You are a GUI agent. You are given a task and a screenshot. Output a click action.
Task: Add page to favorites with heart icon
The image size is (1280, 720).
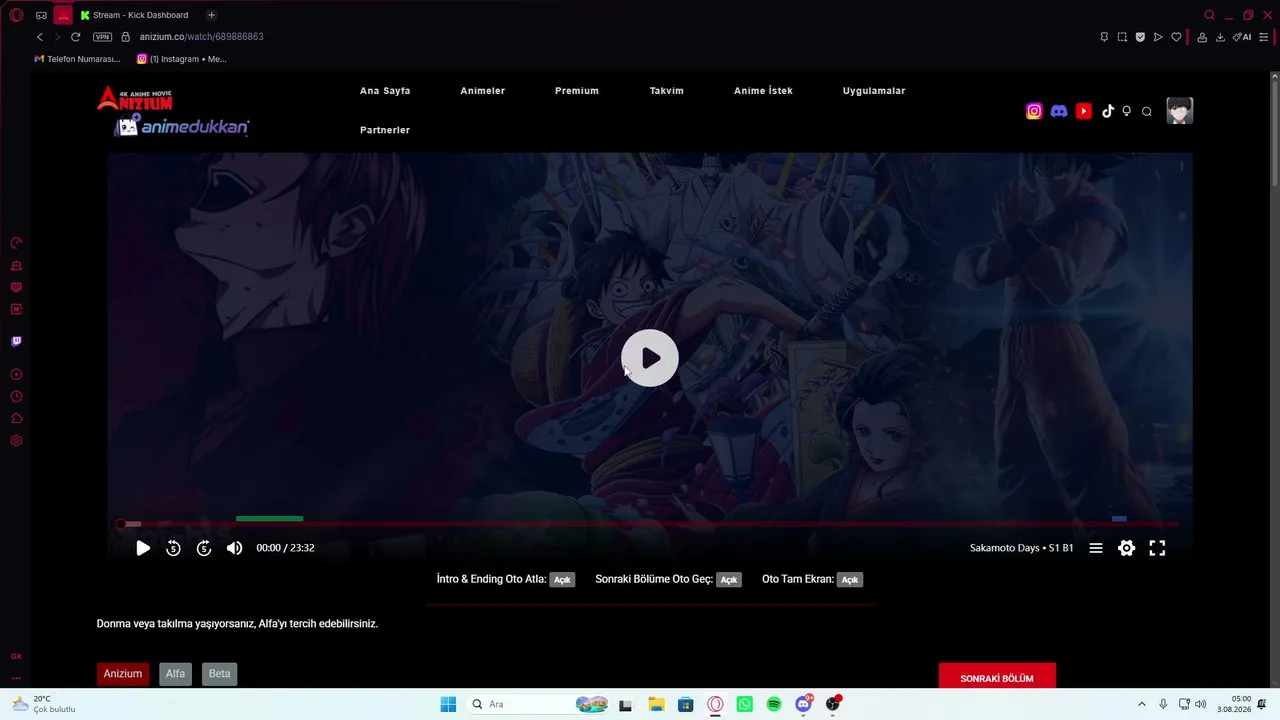point(1176,37)
